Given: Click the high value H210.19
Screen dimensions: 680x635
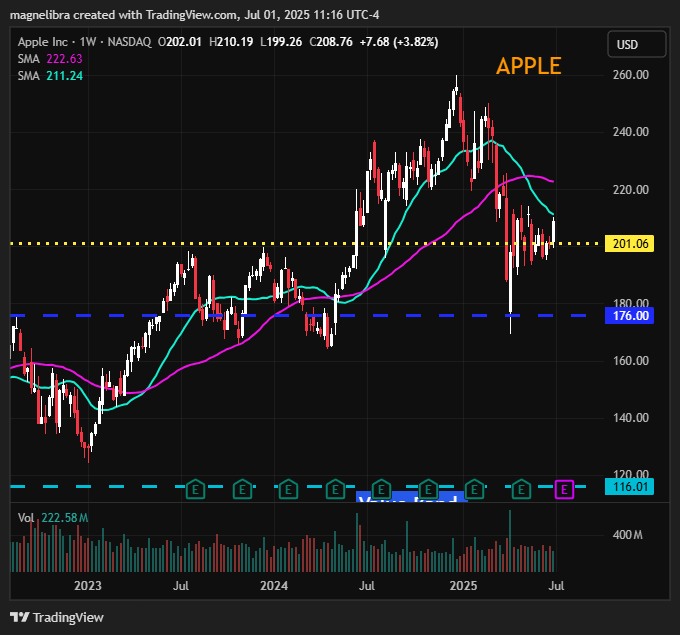Looking at the screenshot, I should (x=231, y=42).
